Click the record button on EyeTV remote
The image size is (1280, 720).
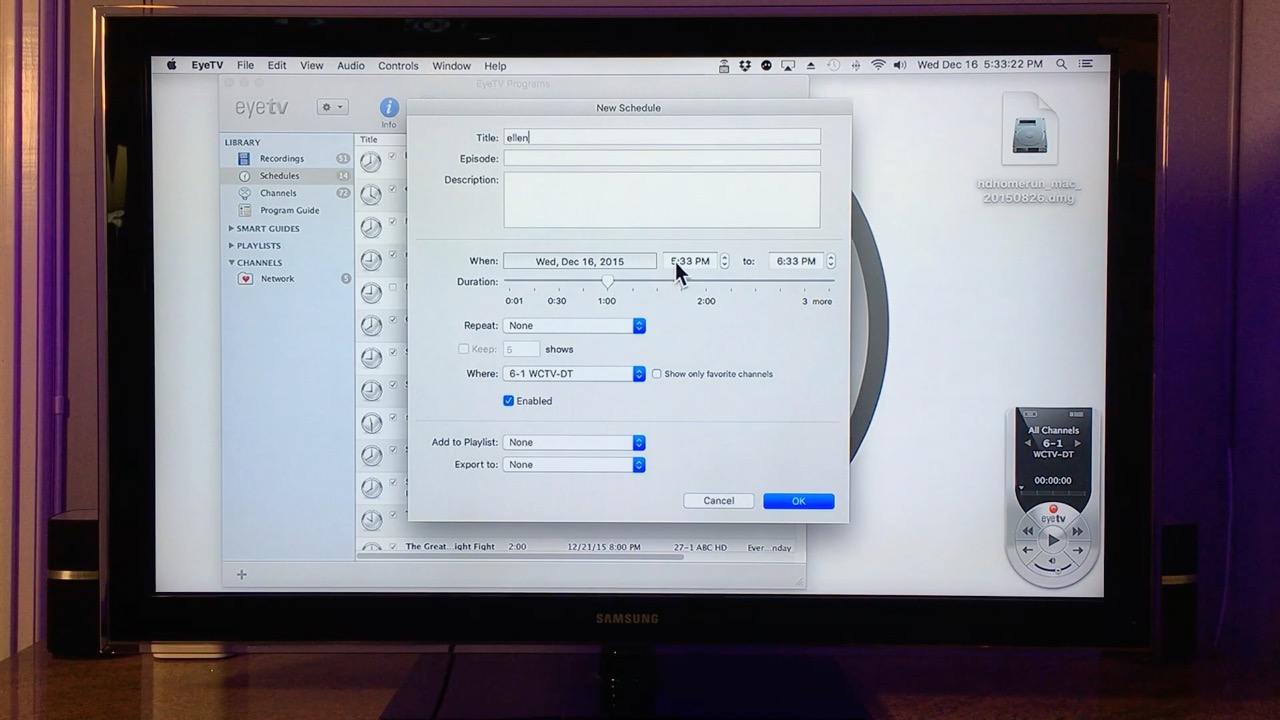[1053, 509]
